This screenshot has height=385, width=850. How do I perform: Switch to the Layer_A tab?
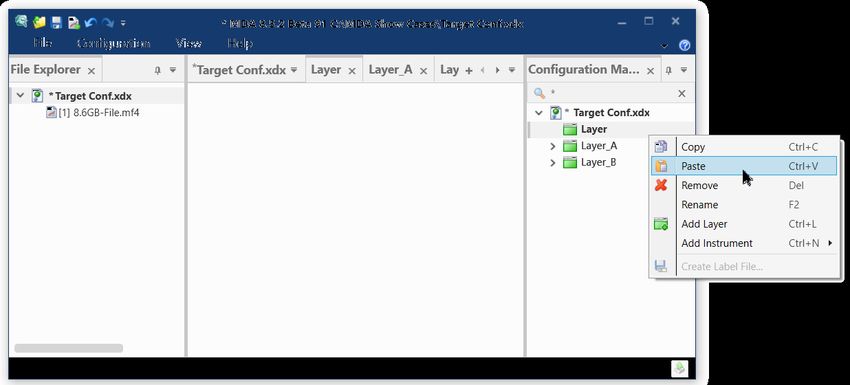390,69
